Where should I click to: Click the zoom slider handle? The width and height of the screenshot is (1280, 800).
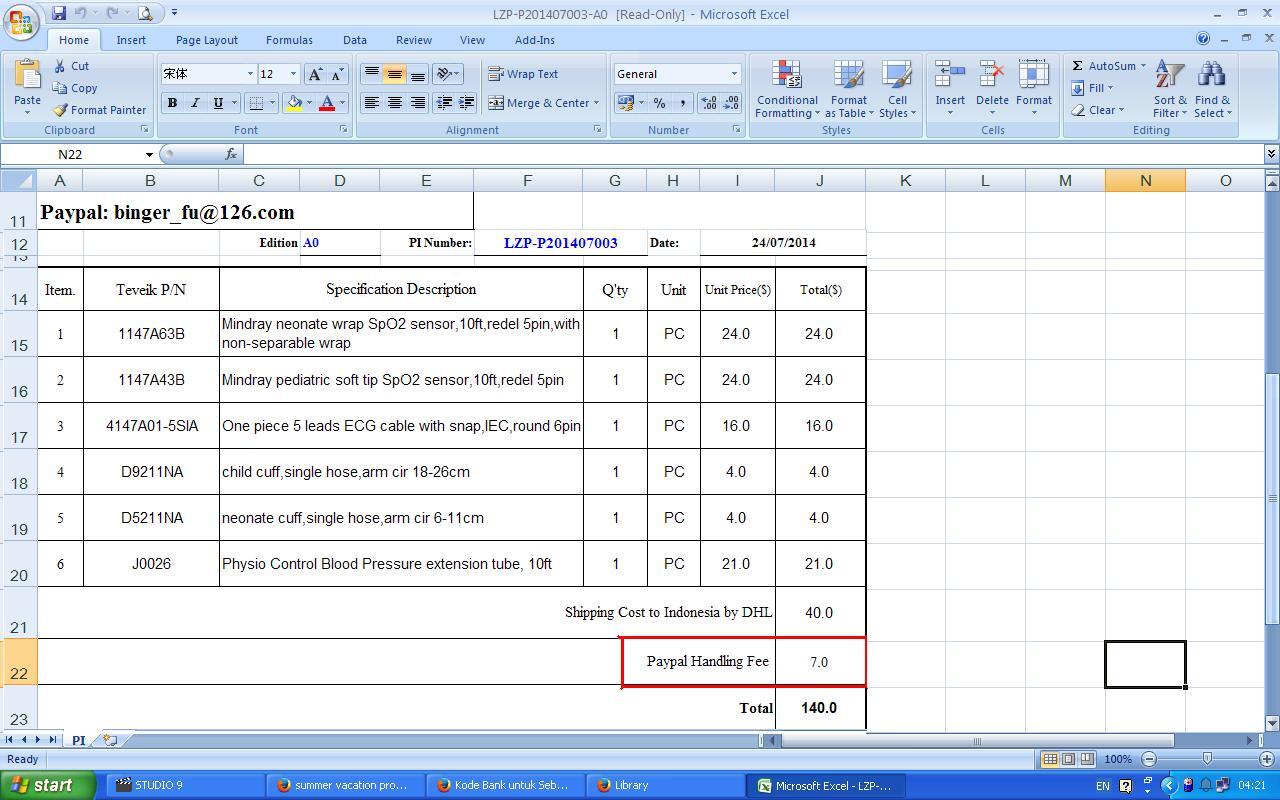tap(1207, 760)
